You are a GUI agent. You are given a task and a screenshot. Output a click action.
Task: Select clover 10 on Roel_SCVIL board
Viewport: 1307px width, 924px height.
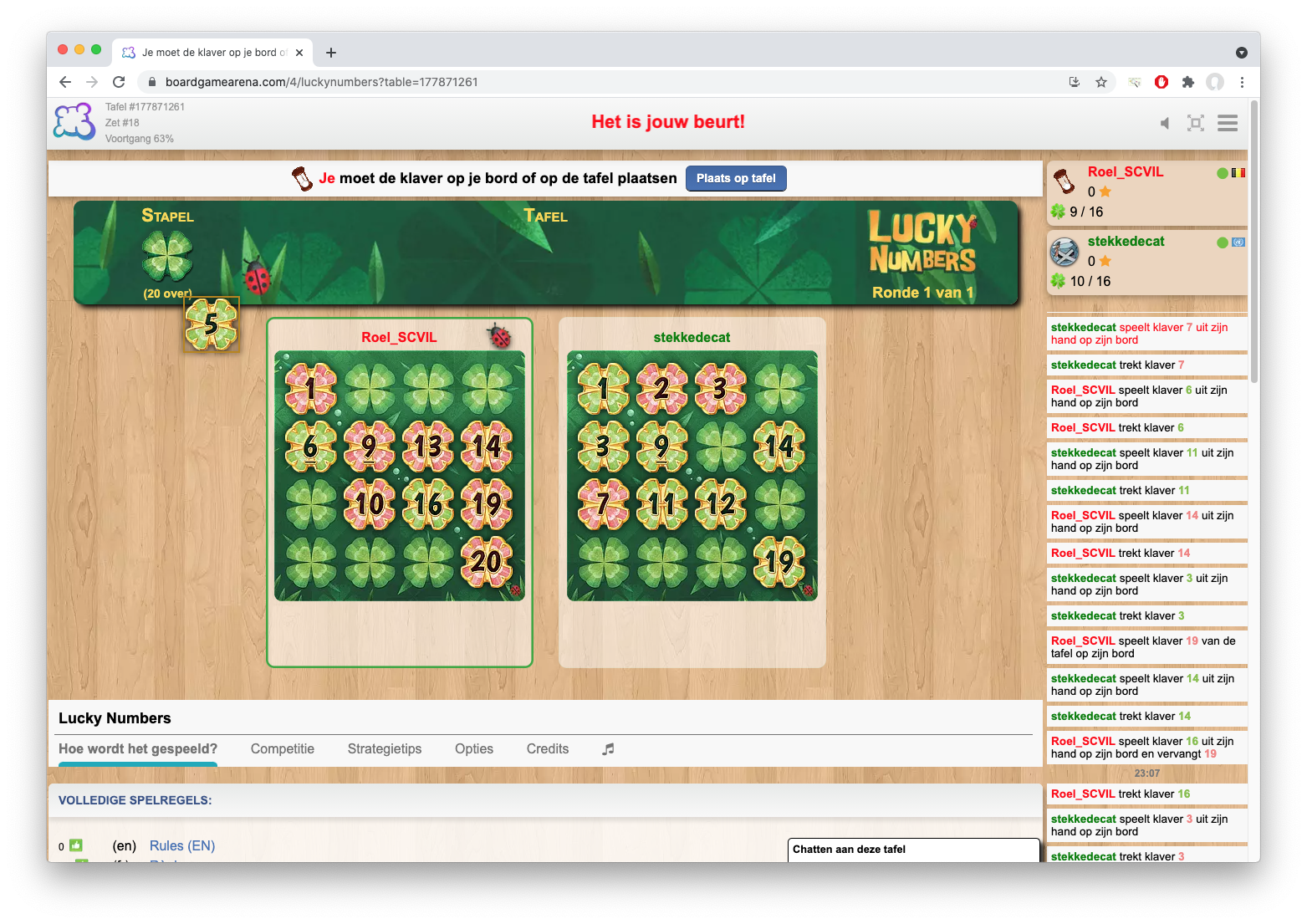(370, 504)
